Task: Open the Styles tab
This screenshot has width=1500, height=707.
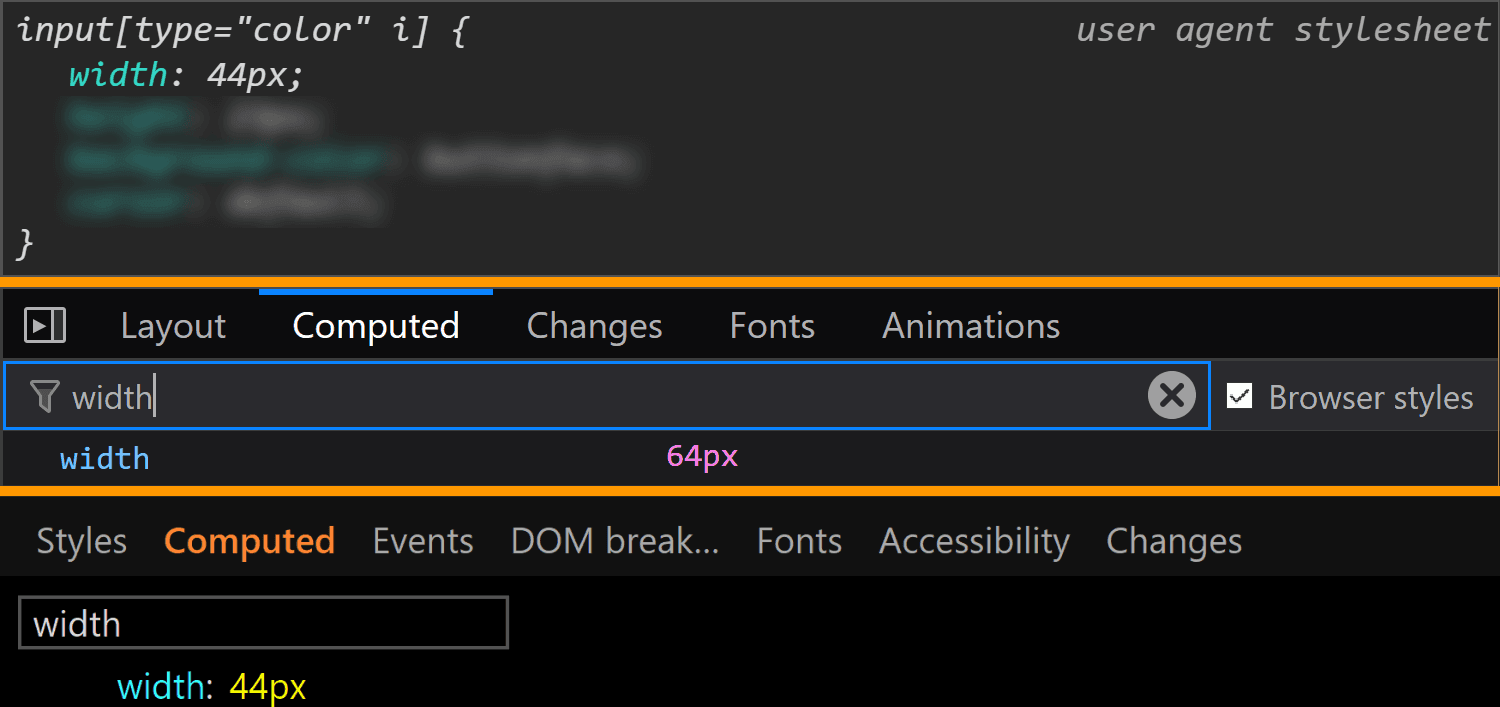Action: tap(82, 541)
